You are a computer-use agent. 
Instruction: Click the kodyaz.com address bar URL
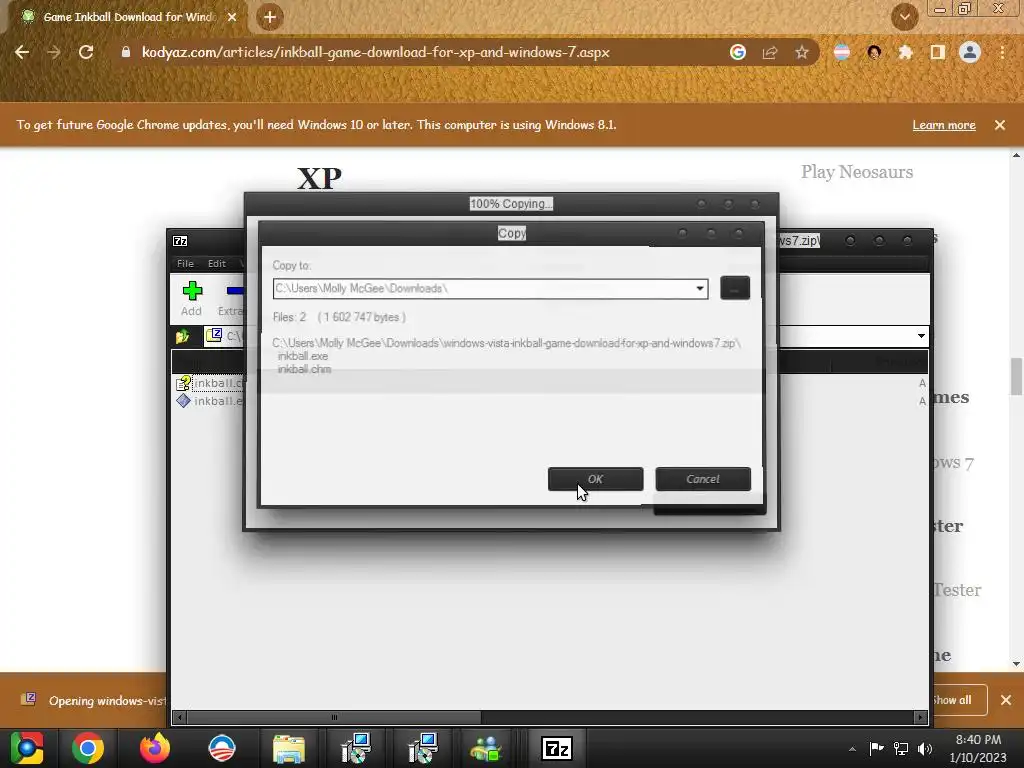tap(376, 52)
